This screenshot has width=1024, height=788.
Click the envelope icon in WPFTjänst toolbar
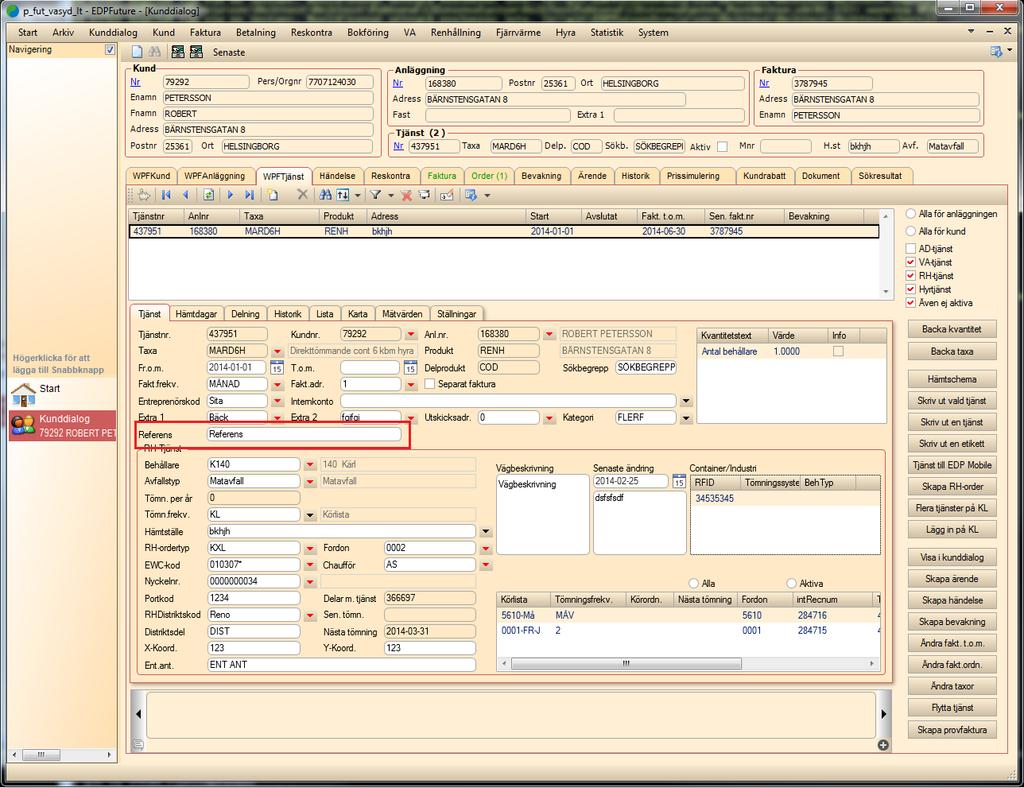pyautogui.click(x=447, y=195)
